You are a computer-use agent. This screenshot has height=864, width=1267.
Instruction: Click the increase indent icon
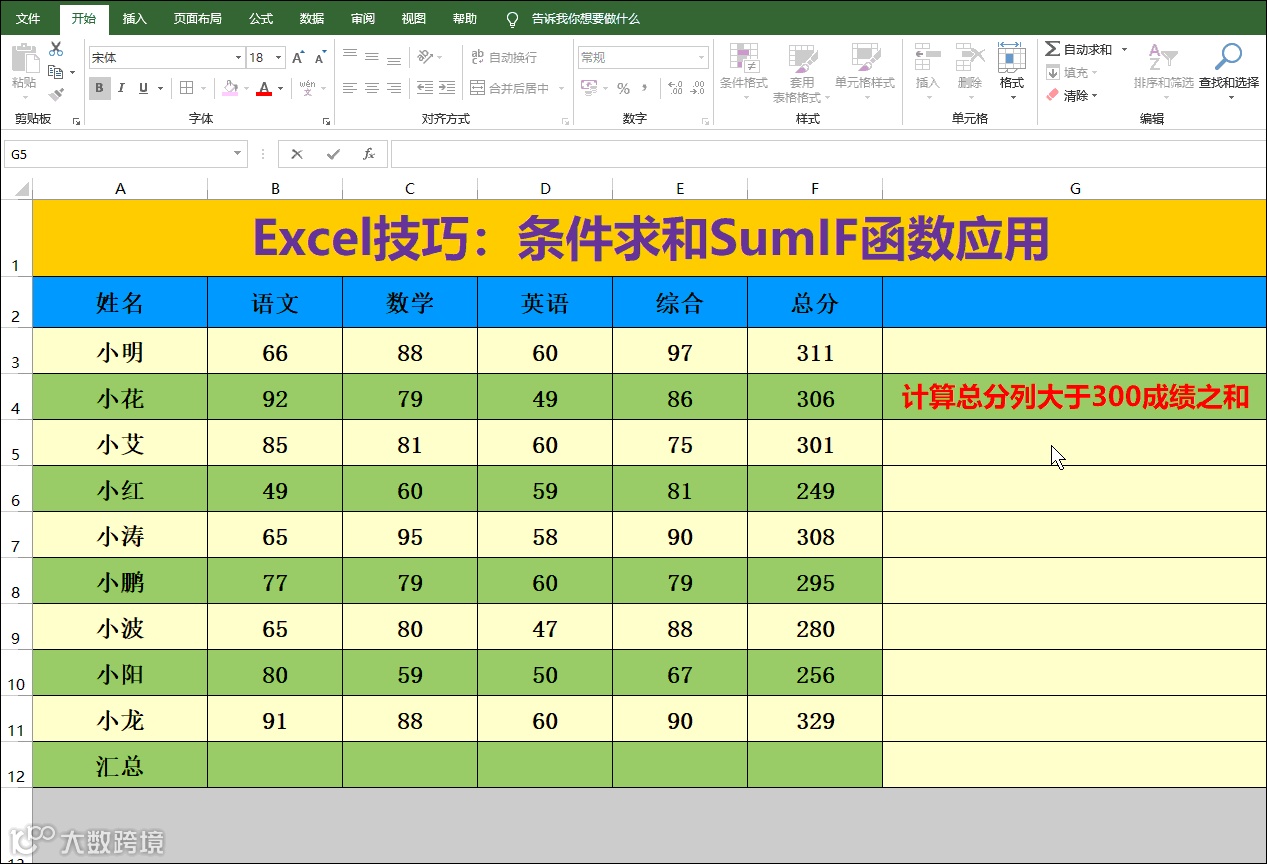pos(447,88)
